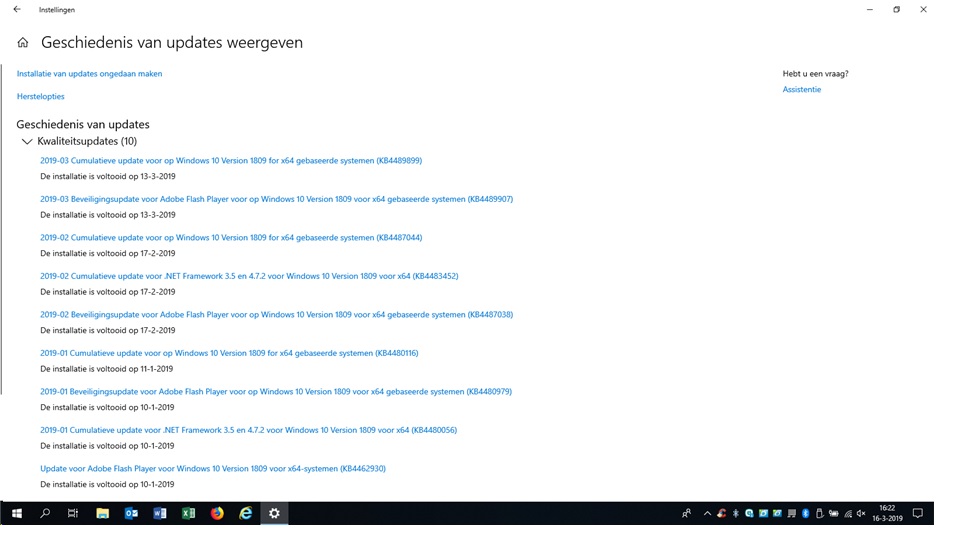
Task: Launch File Explorer from taskbar
Action: coord(102,513)
